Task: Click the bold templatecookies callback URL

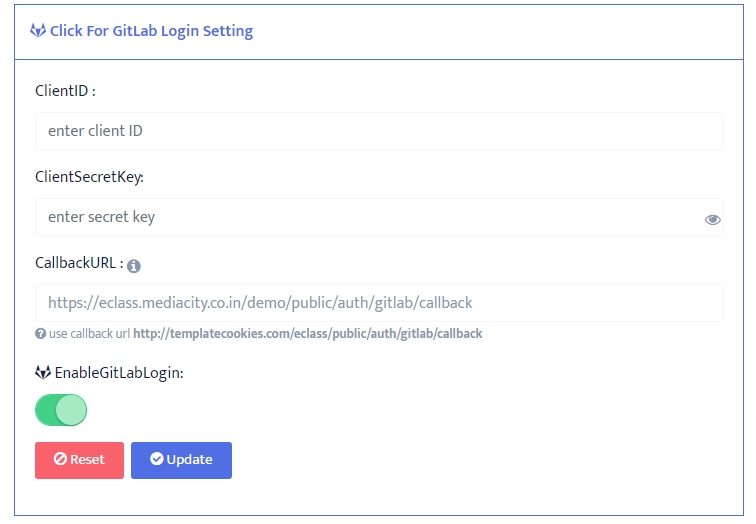Action: pos(308,333)
